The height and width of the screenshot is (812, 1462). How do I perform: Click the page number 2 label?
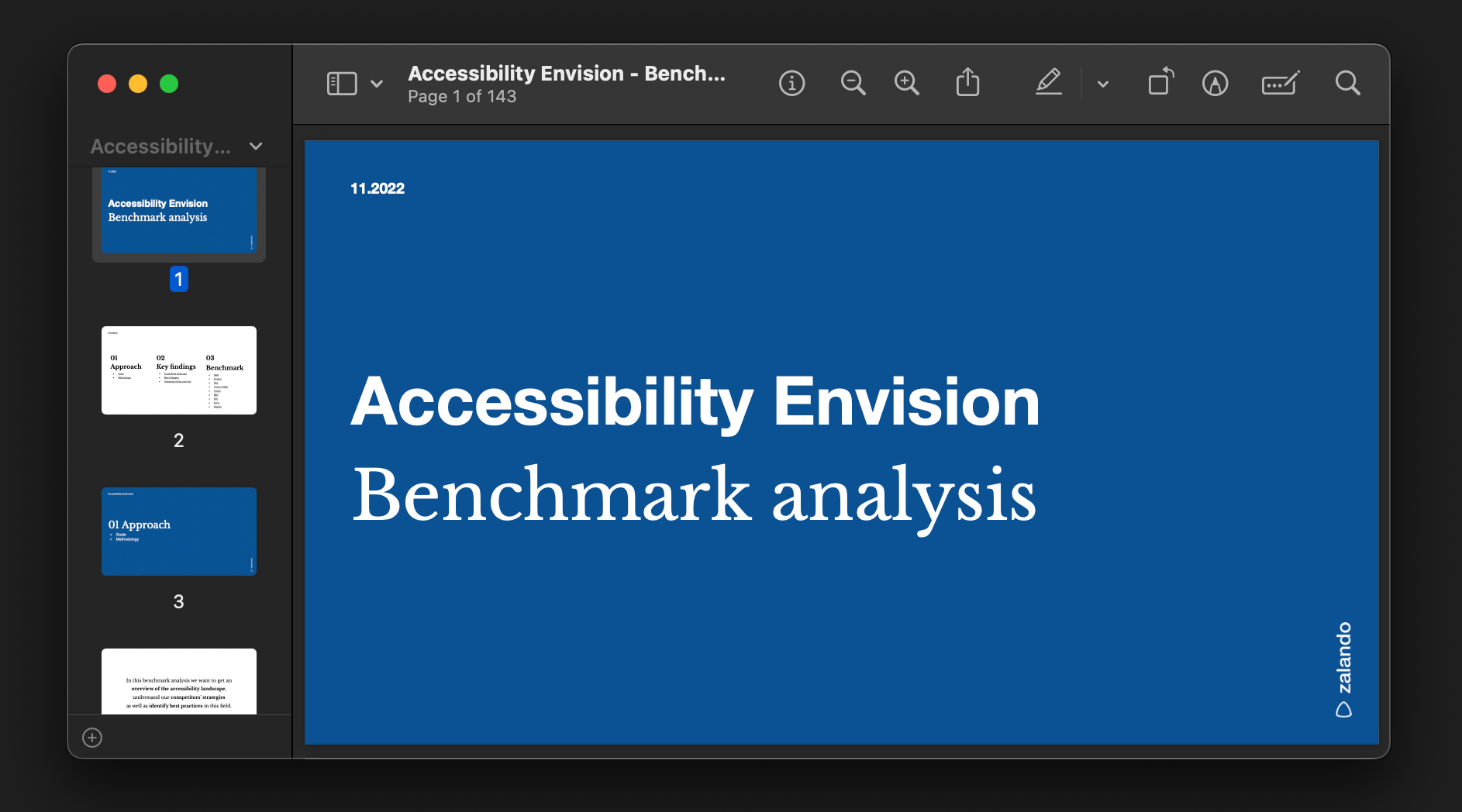(x=179, y=441)
